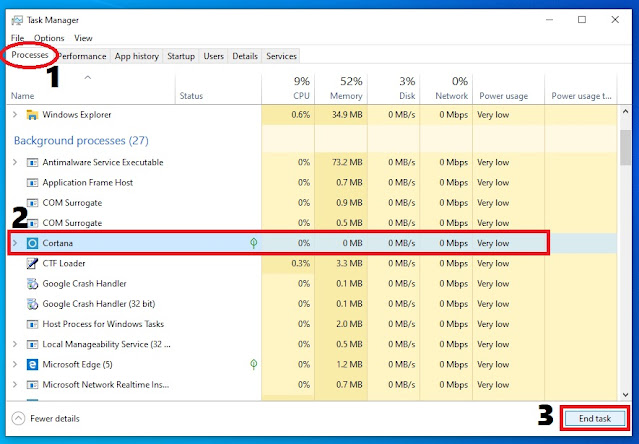Click Cortana's green suspended leaf icon

253,243
